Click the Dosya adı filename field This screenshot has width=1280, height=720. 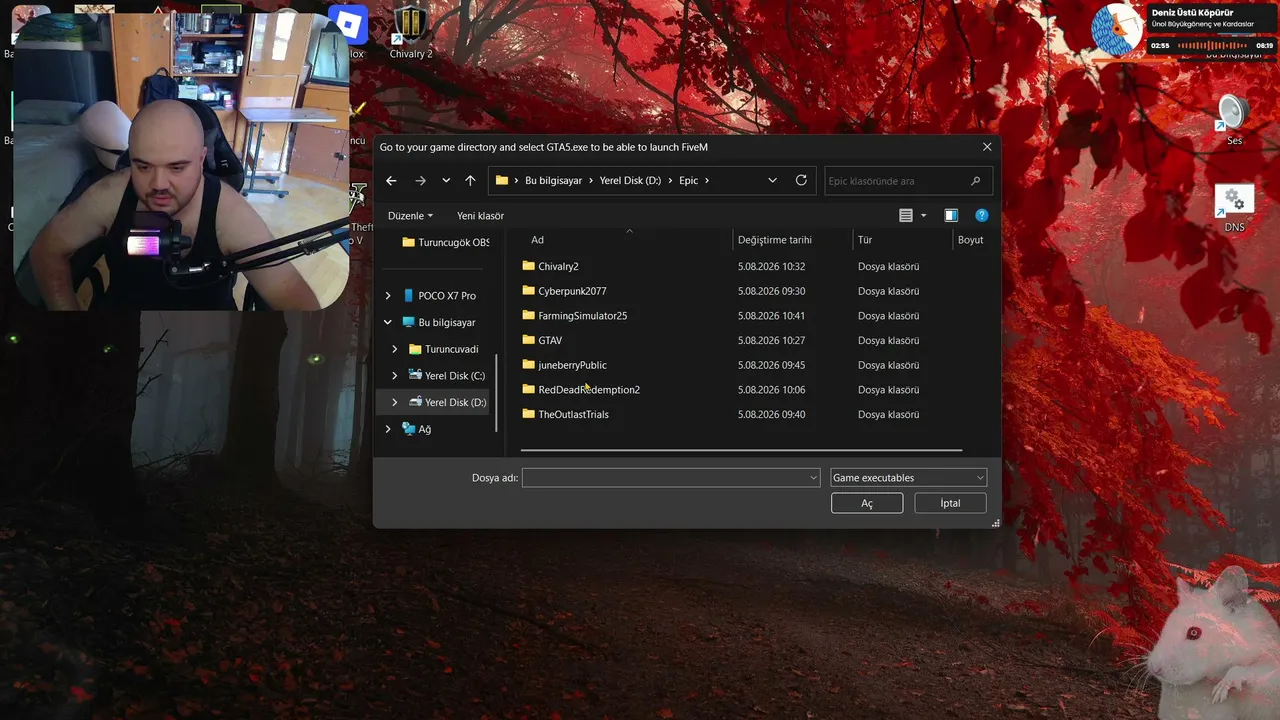coord(671,478)
